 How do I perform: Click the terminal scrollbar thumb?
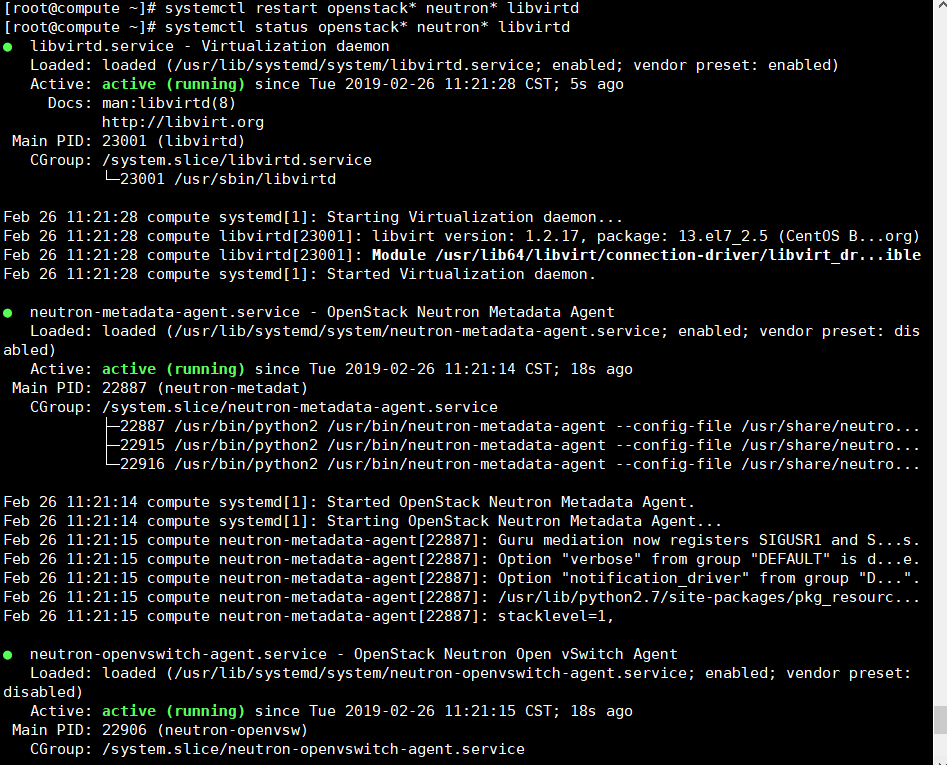click(x=940, y=720)
